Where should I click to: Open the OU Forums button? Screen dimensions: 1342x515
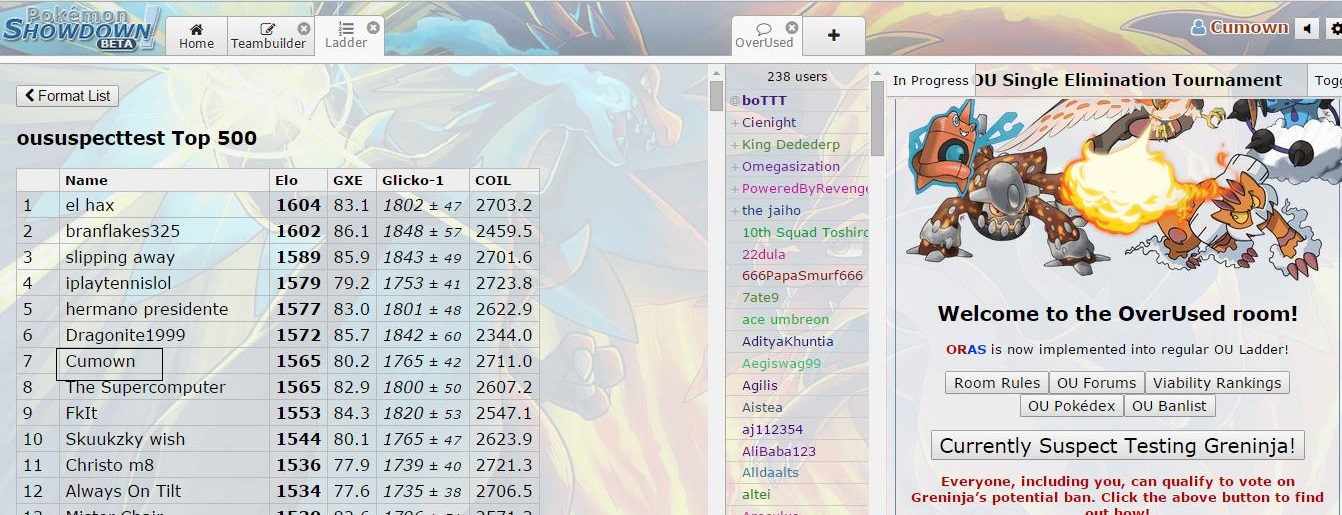pyautogui.click(x=1096, y=383)
